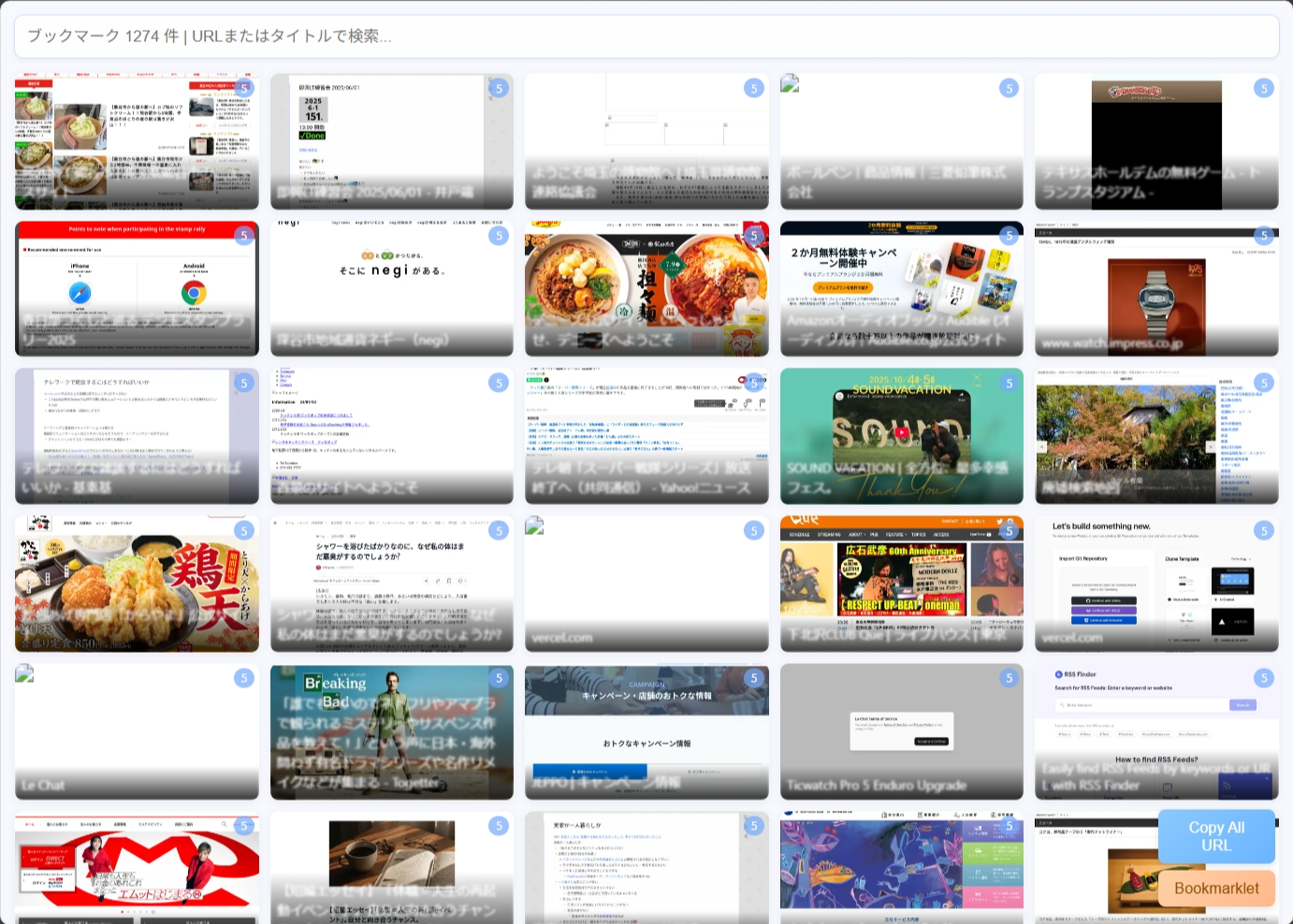
Task: Open the www.watch.impress.co.jp bookmark card
Action: (1156, 289)
